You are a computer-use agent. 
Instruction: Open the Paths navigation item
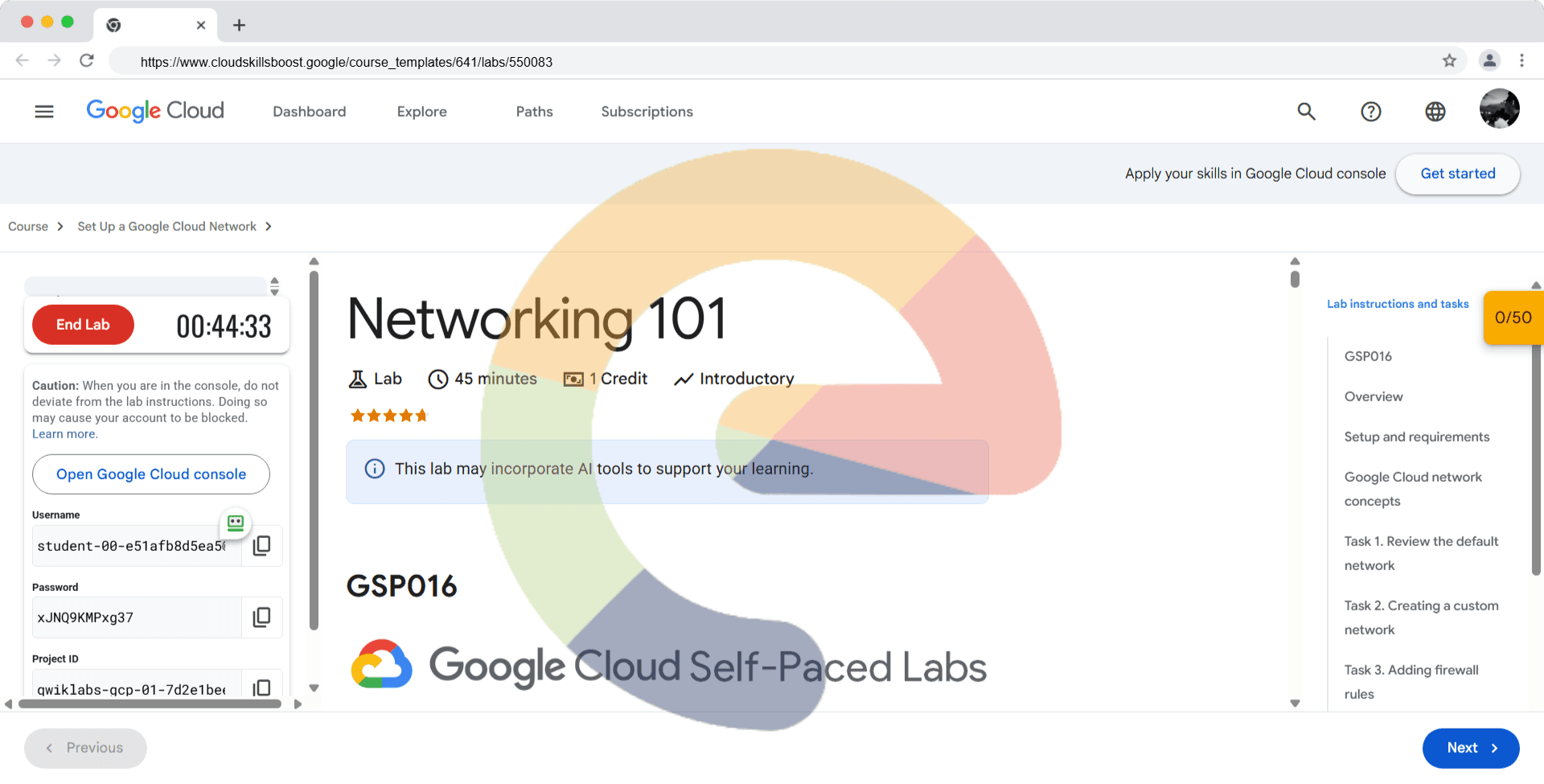tap(534, 112)
